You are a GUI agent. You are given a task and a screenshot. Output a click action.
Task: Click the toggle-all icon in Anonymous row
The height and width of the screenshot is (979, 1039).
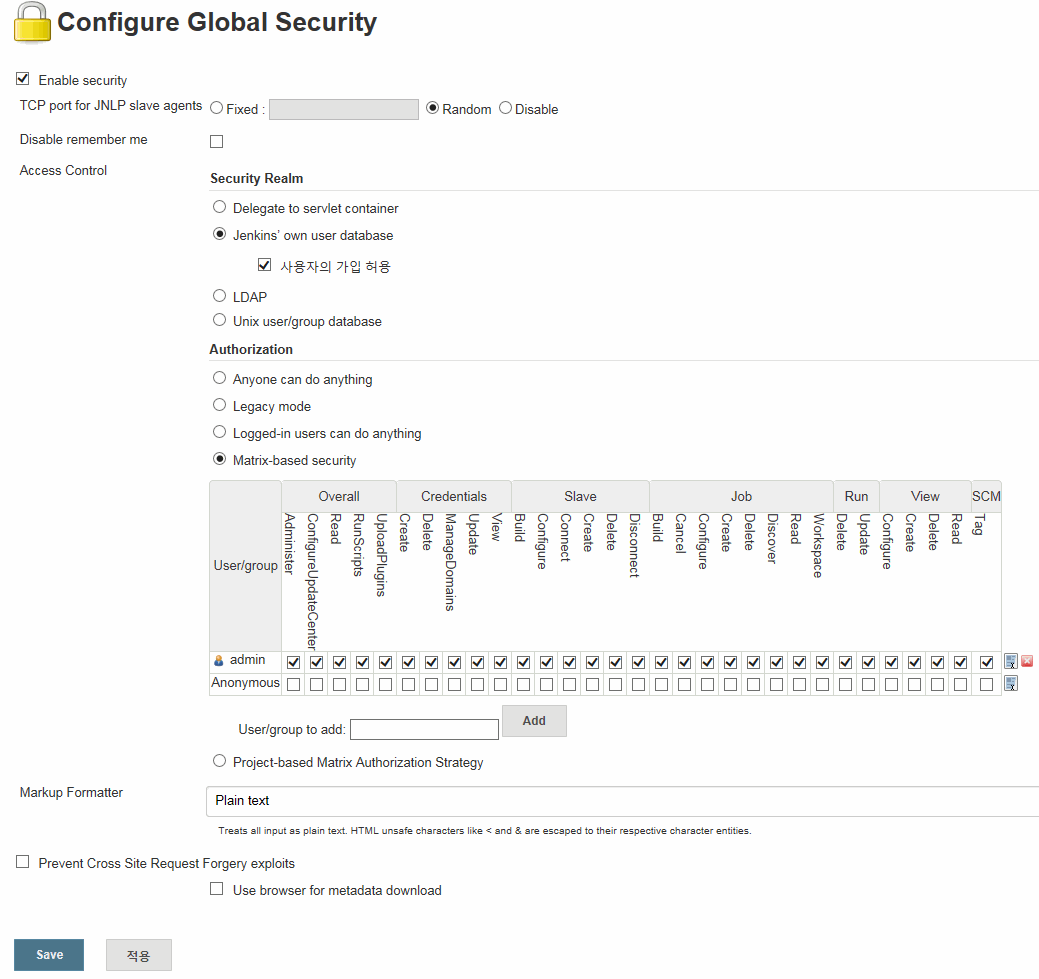click(x=1011, y=683)
